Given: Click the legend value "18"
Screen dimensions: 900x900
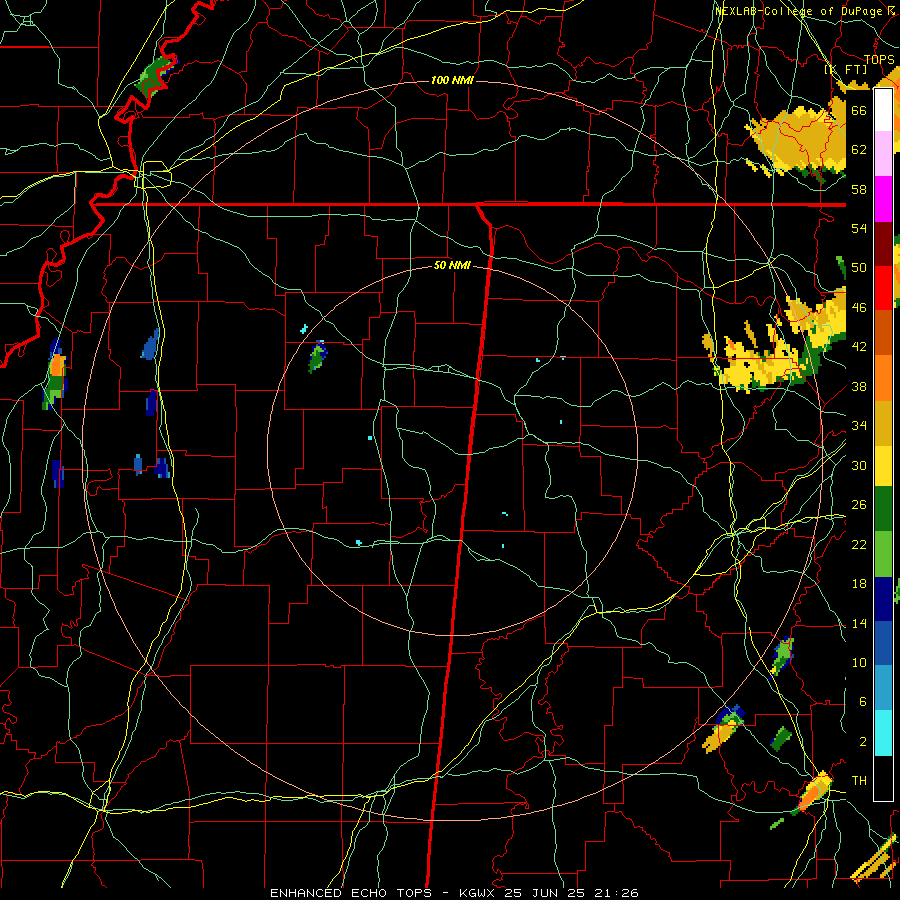Looking at the screenshot, I should [x=859, y=584].
